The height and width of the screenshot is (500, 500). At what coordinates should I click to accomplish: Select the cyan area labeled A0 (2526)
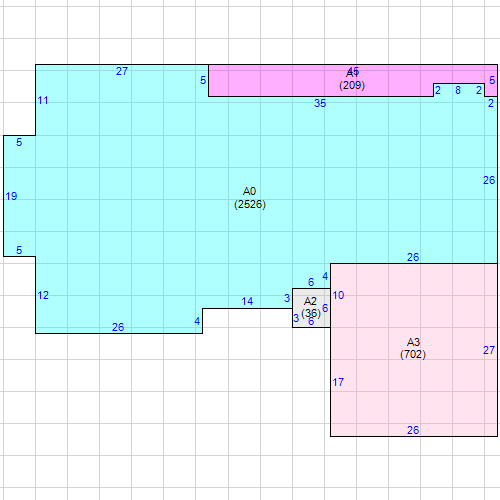tap(250, 198)
